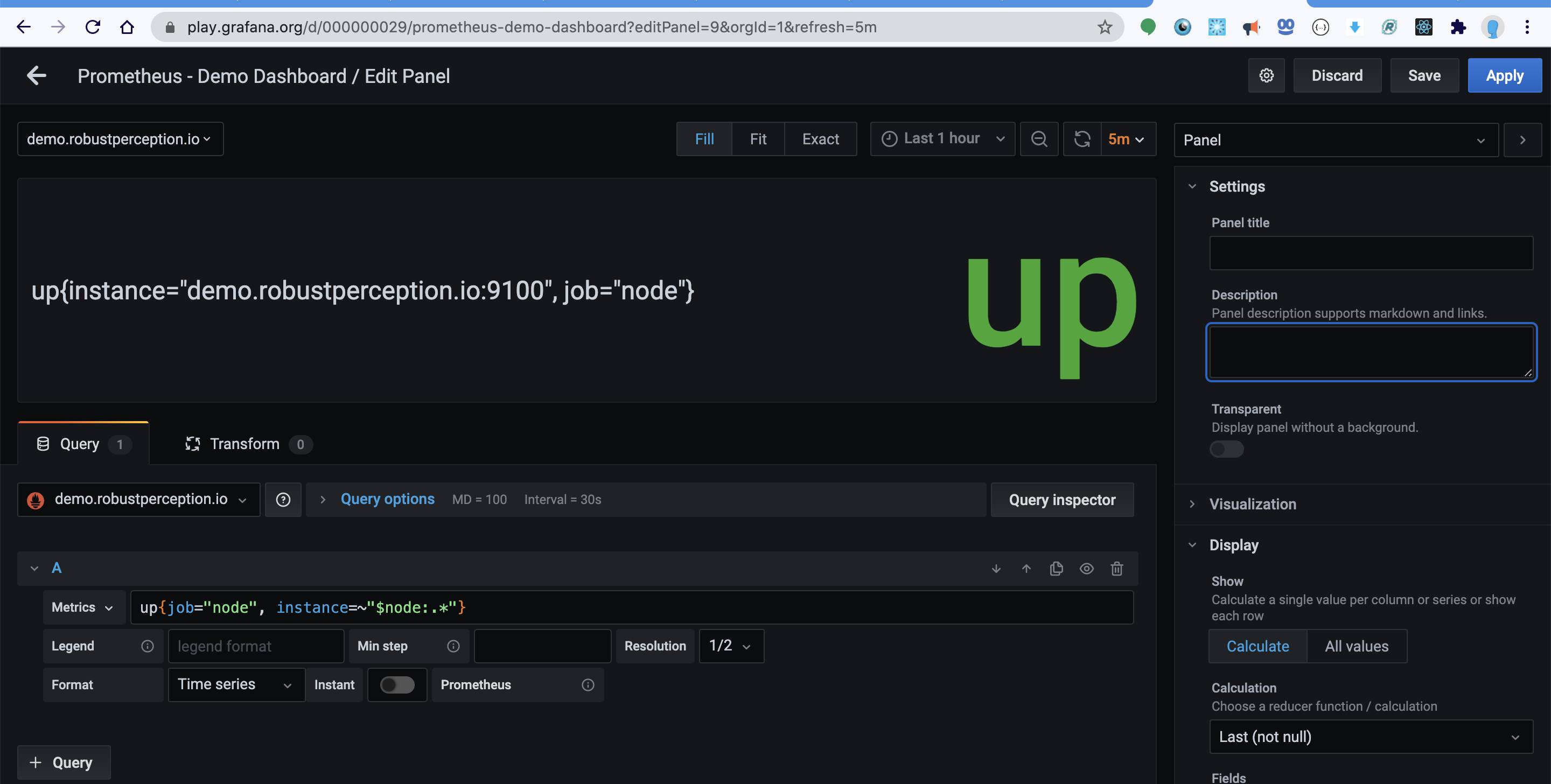Image resolution: width=1551 pixels, height=784 pixels.
Task: Hide query A with eye icon
Action: point(1086,569)
